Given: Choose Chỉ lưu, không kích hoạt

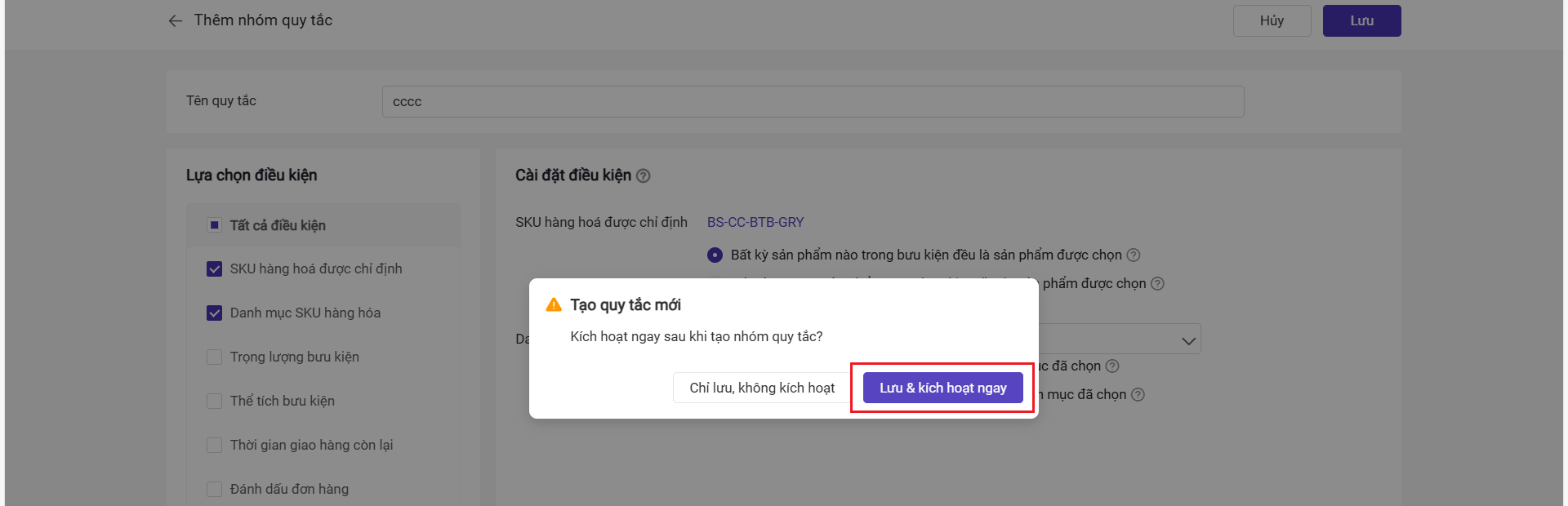Looking at the screenshot, I should [761, 388].
